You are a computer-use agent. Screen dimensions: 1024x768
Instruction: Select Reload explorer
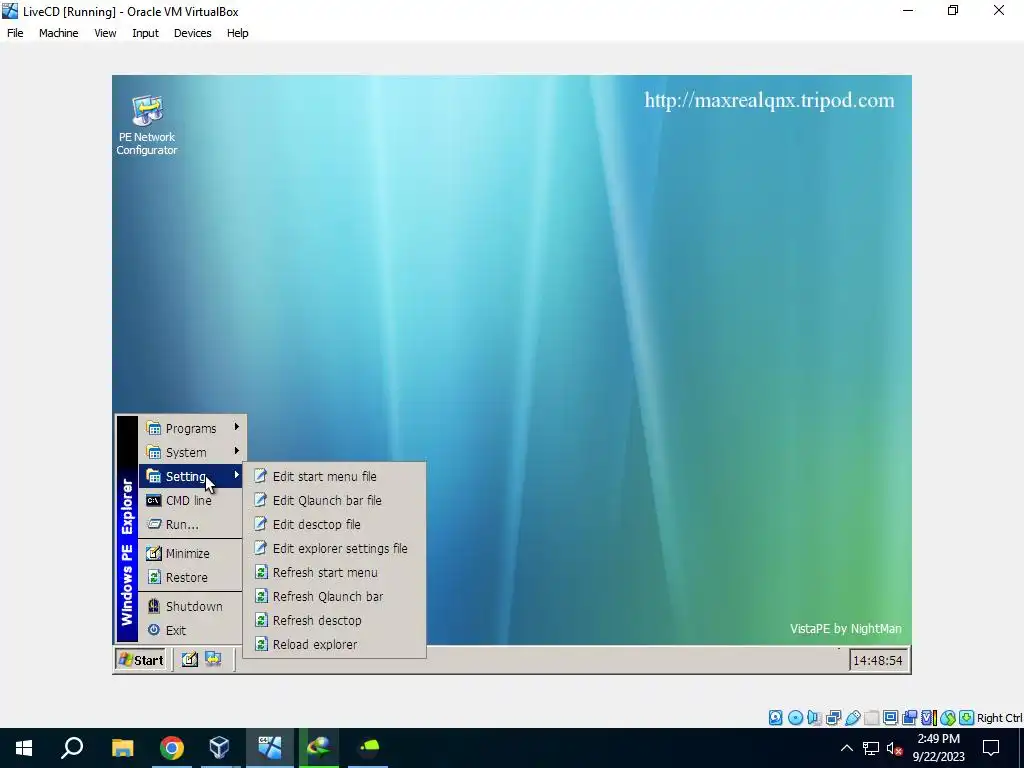[334, 645]
